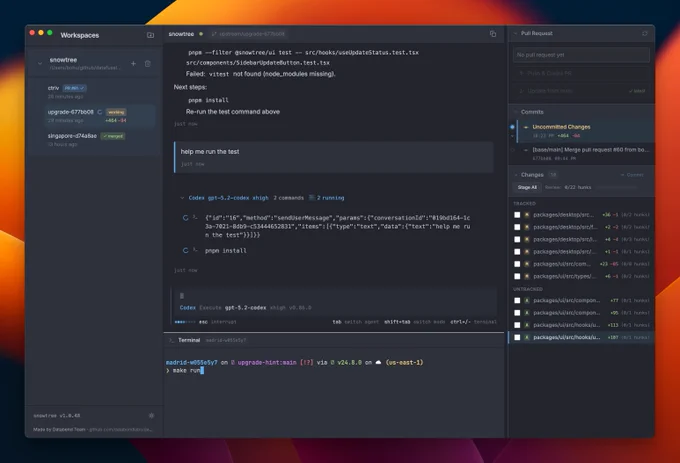Check the untracked file with +77
The height and width of the screenshot is (463, 680).
coord(517,300)
